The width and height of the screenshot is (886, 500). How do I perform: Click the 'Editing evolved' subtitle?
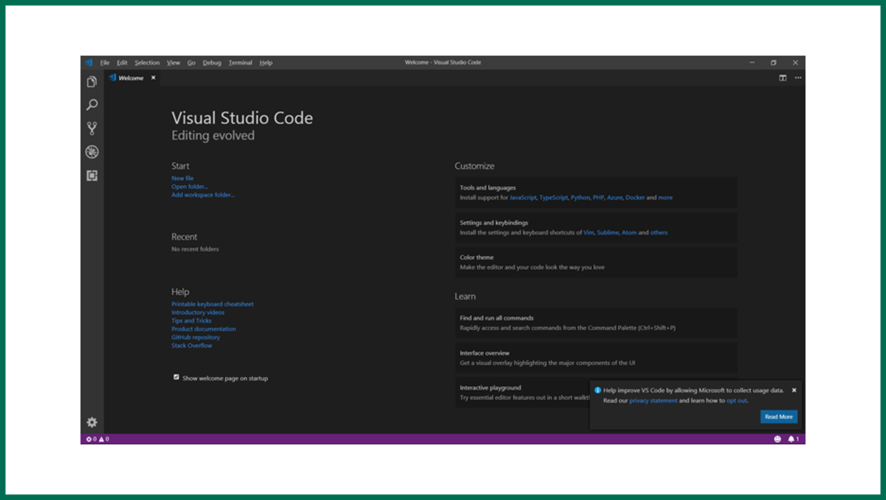213,136
